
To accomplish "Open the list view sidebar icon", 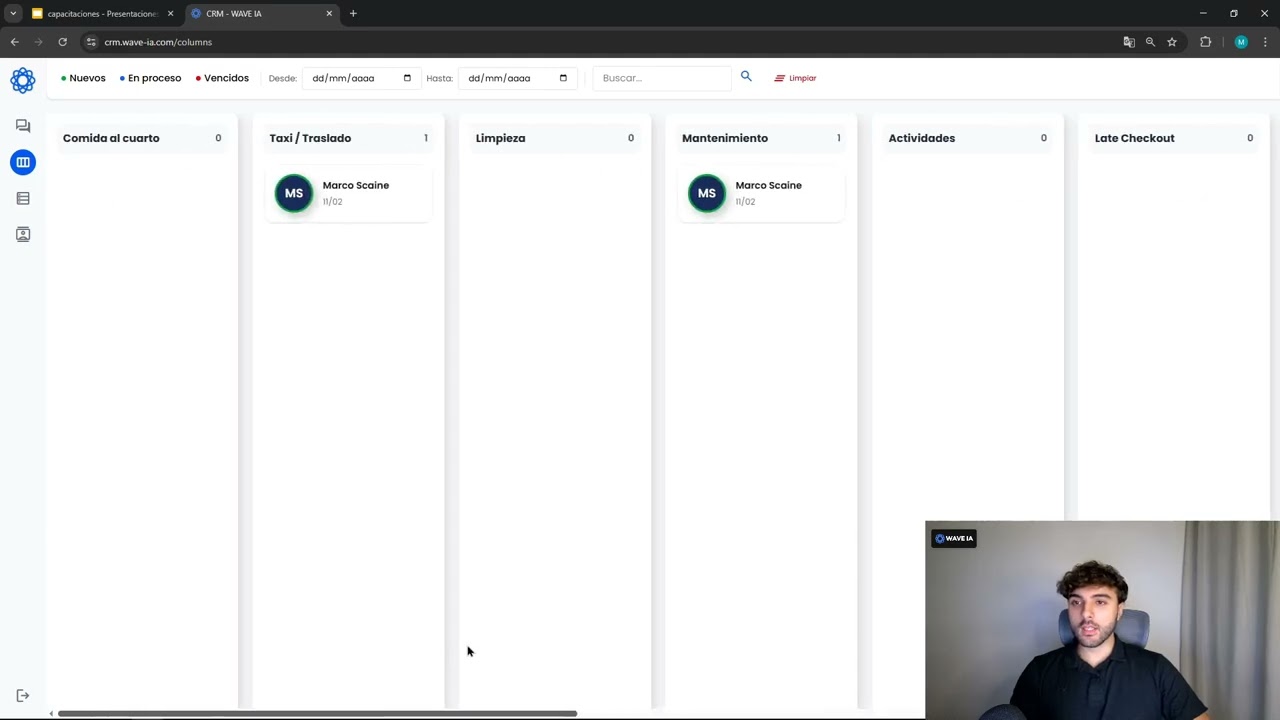I will [23, 198].
